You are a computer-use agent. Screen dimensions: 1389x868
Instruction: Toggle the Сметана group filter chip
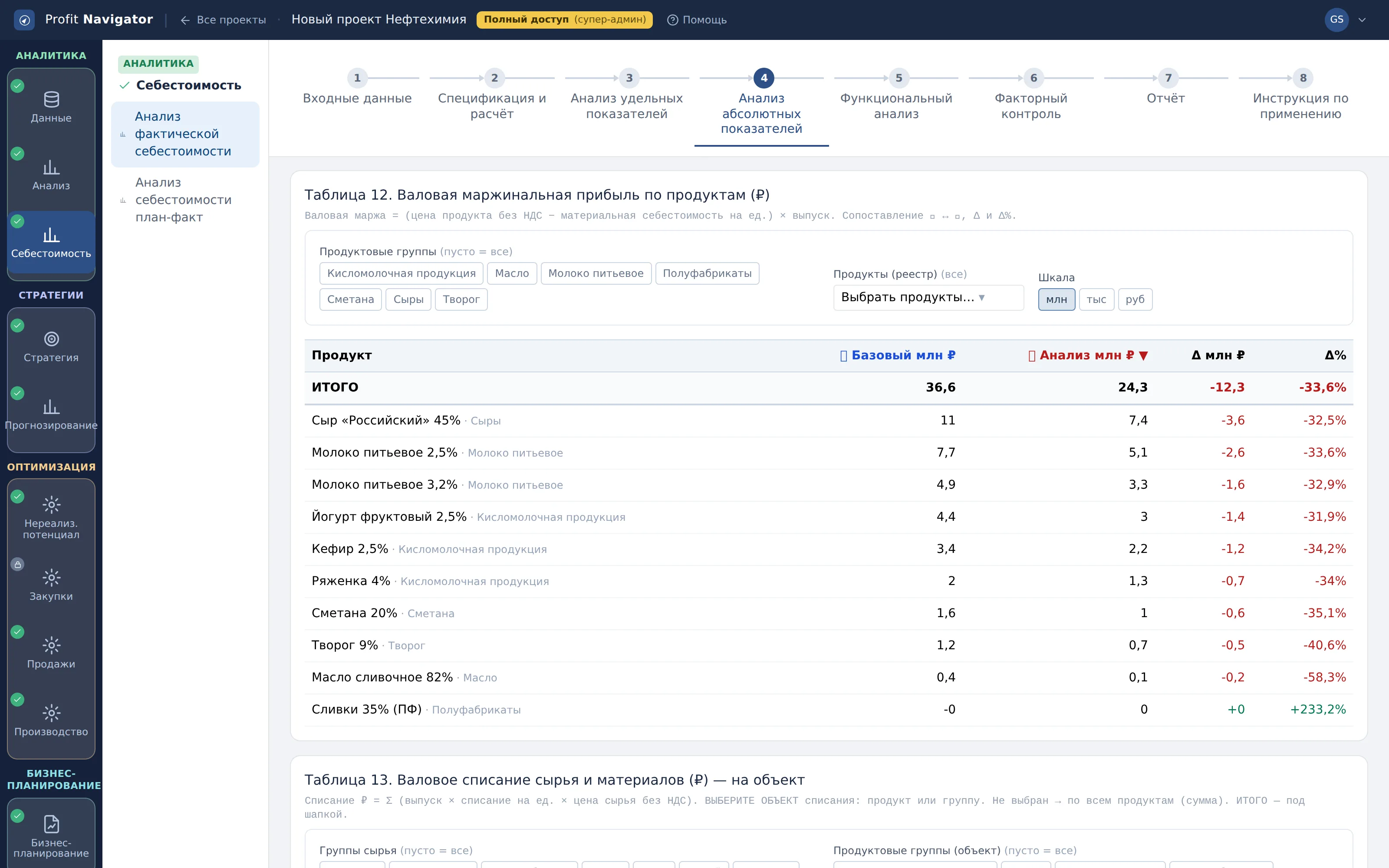click(x=350, y=299)
